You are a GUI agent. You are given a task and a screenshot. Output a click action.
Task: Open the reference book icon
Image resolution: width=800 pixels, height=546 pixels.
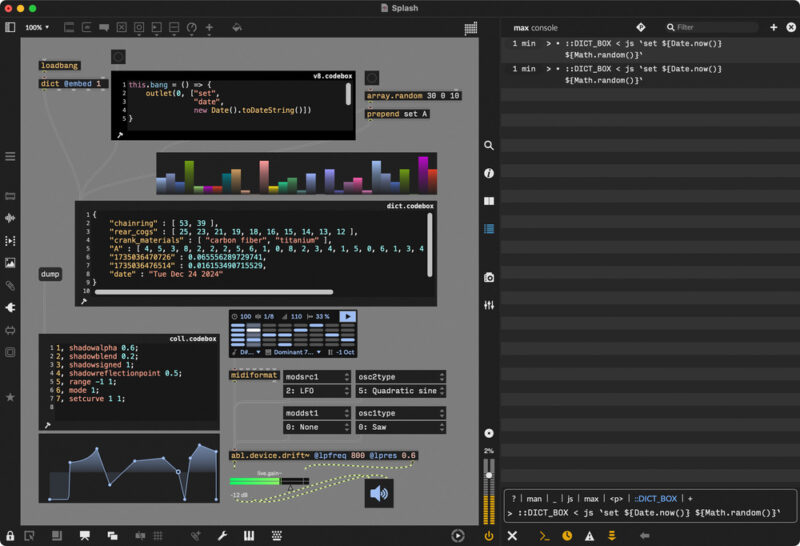coord(489,201)
